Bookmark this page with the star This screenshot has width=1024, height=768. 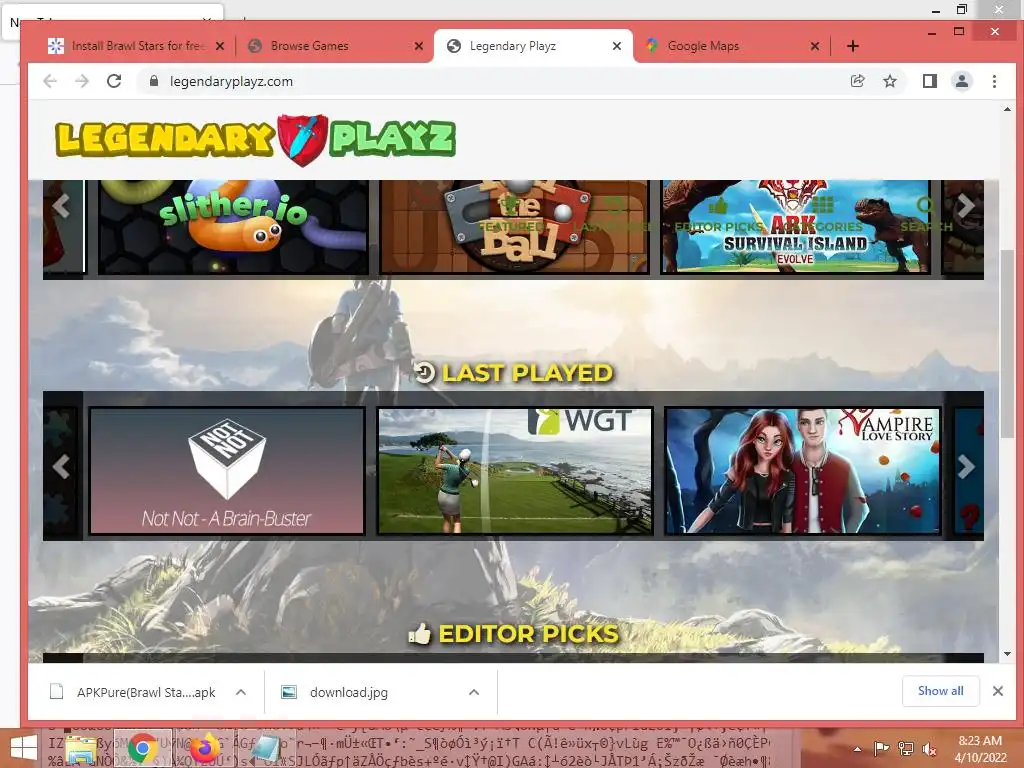(889, 81)
